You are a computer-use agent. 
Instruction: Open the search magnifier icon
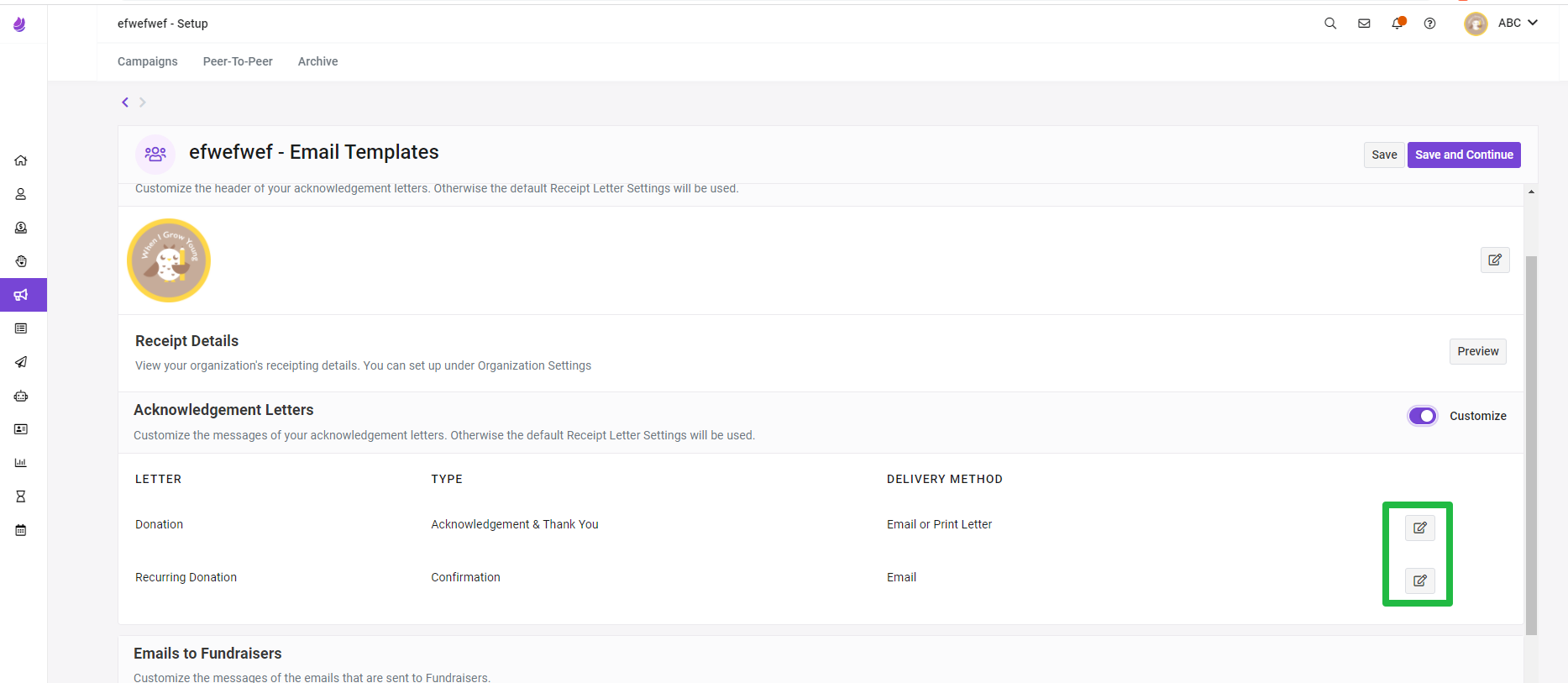point(1330,24)
